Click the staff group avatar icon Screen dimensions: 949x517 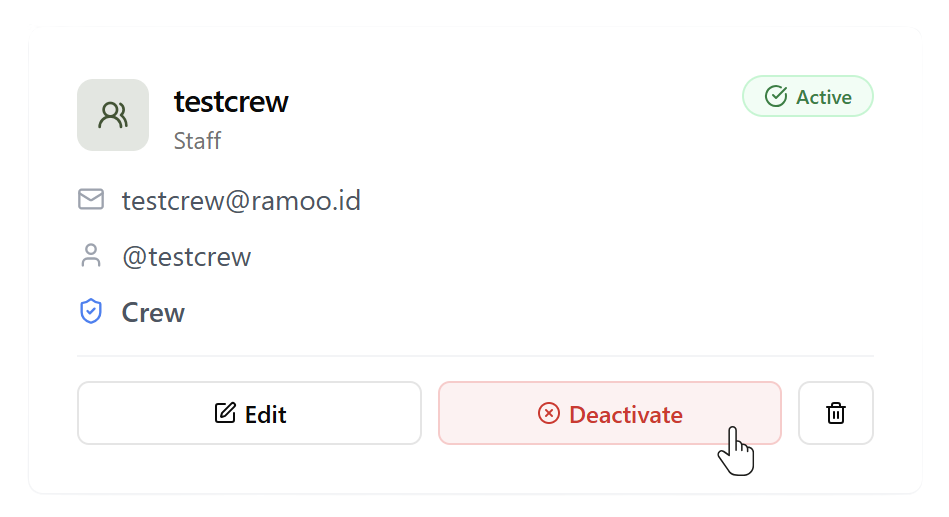coord(113,115)
